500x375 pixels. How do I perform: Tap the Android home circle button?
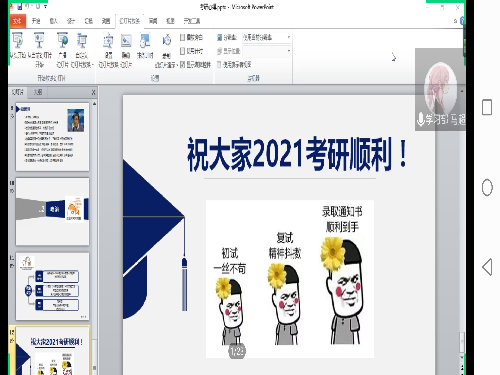tap(487, 187)
